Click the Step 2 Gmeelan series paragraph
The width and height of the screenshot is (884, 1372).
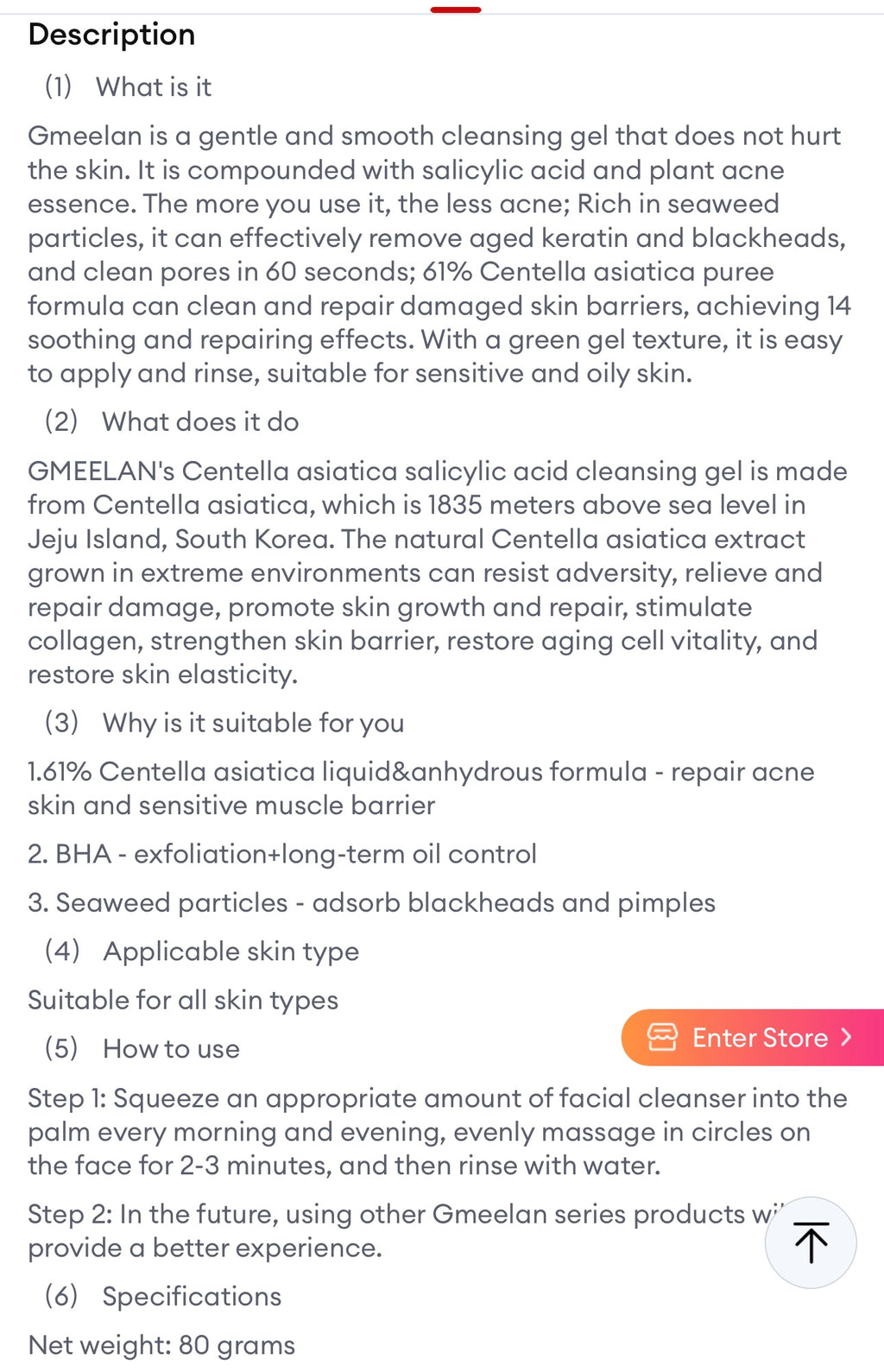point(388,1230)
